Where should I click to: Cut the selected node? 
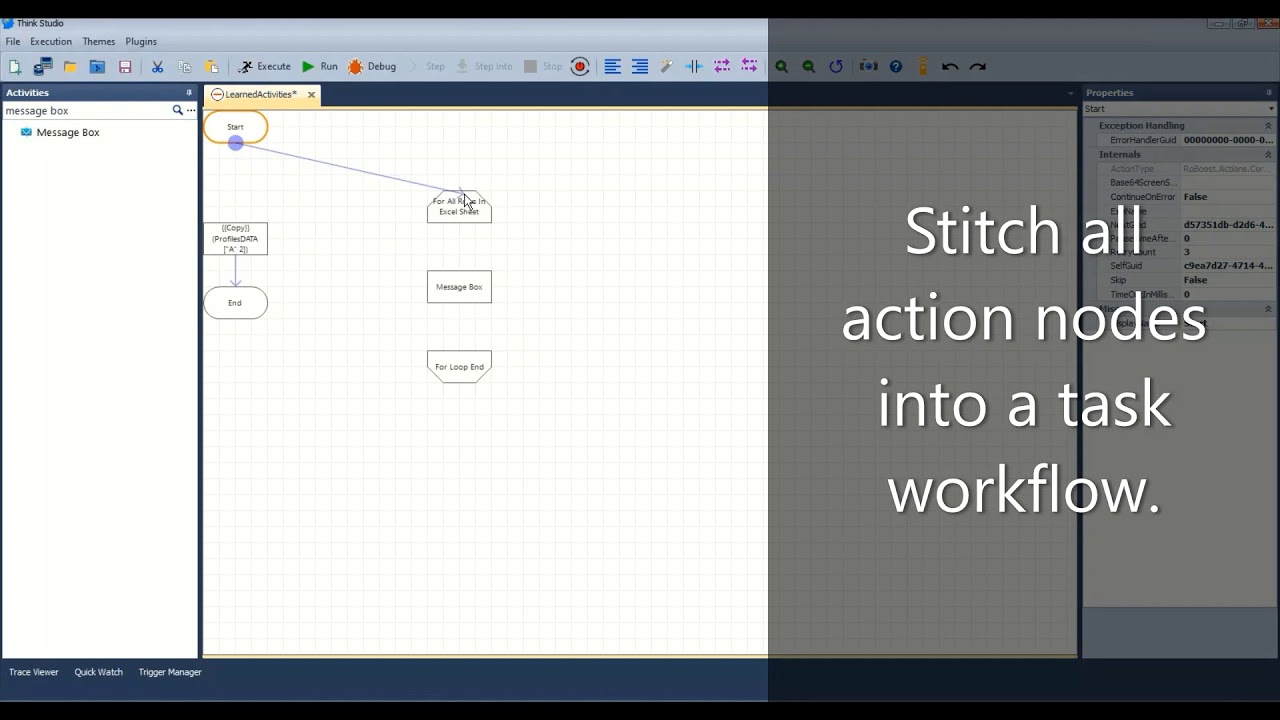[x=157, y=67]
